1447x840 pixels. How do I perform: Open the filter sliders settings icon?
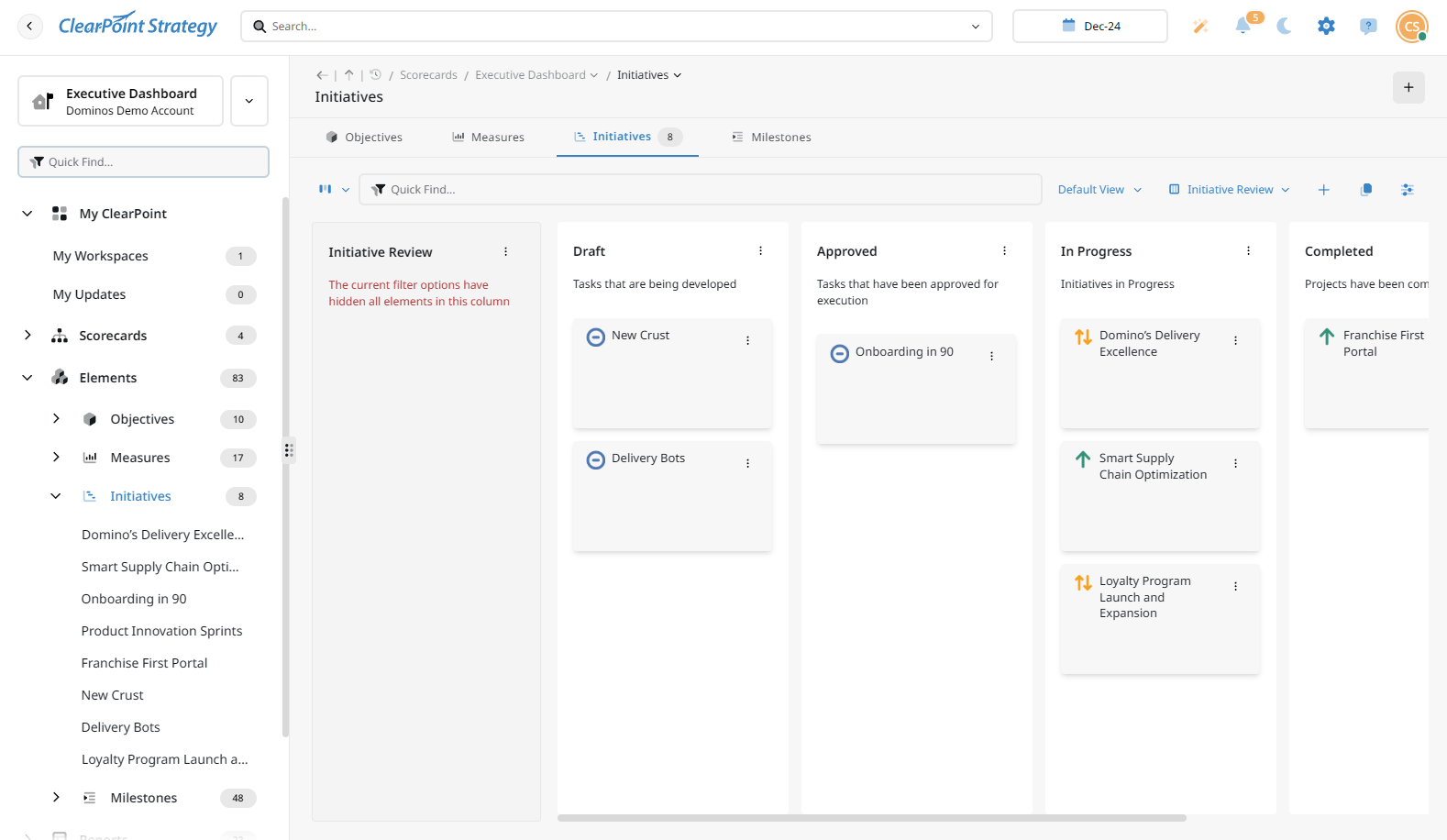tap(1408, 190)
